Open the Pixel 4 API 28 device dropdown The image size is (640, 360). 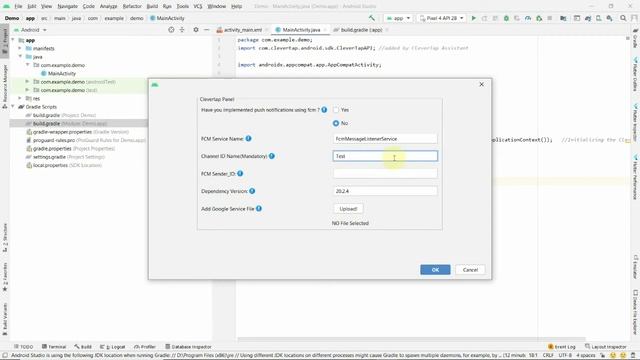click(x=442, y=18)
